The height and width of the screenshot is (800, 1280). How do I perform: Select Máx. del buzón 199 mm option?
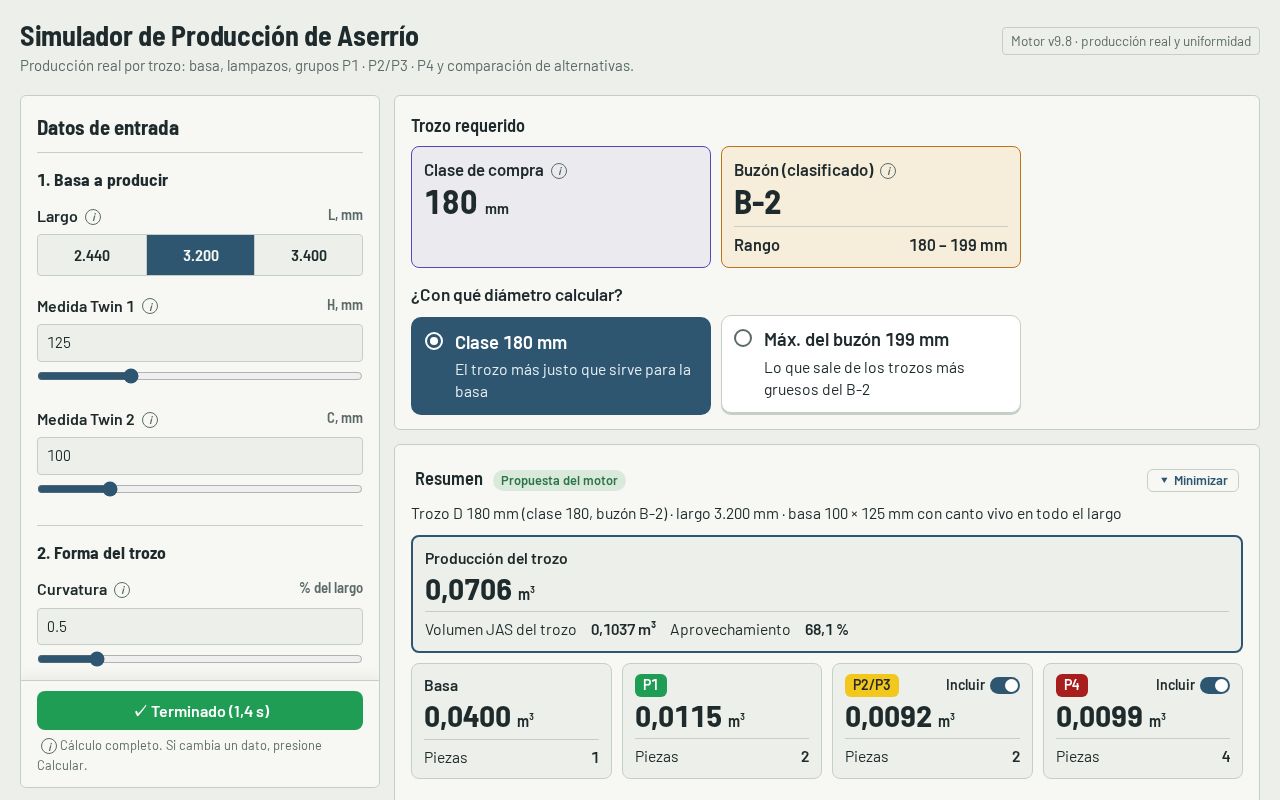pyautogui.click(x=871, y=364)
